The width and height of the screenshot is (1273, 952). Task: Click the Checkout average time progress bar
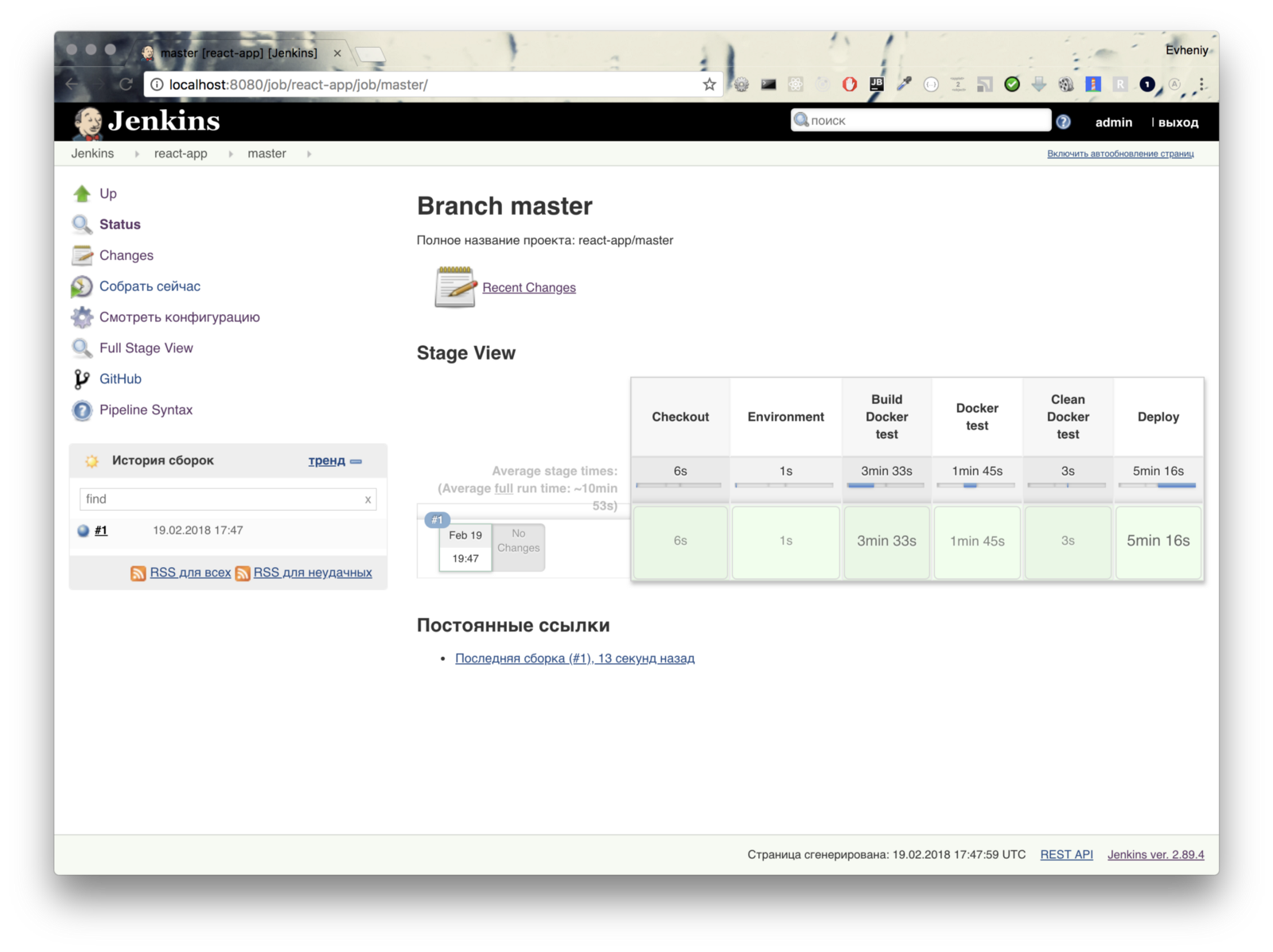pyautogui.click(x=679, y=485)
